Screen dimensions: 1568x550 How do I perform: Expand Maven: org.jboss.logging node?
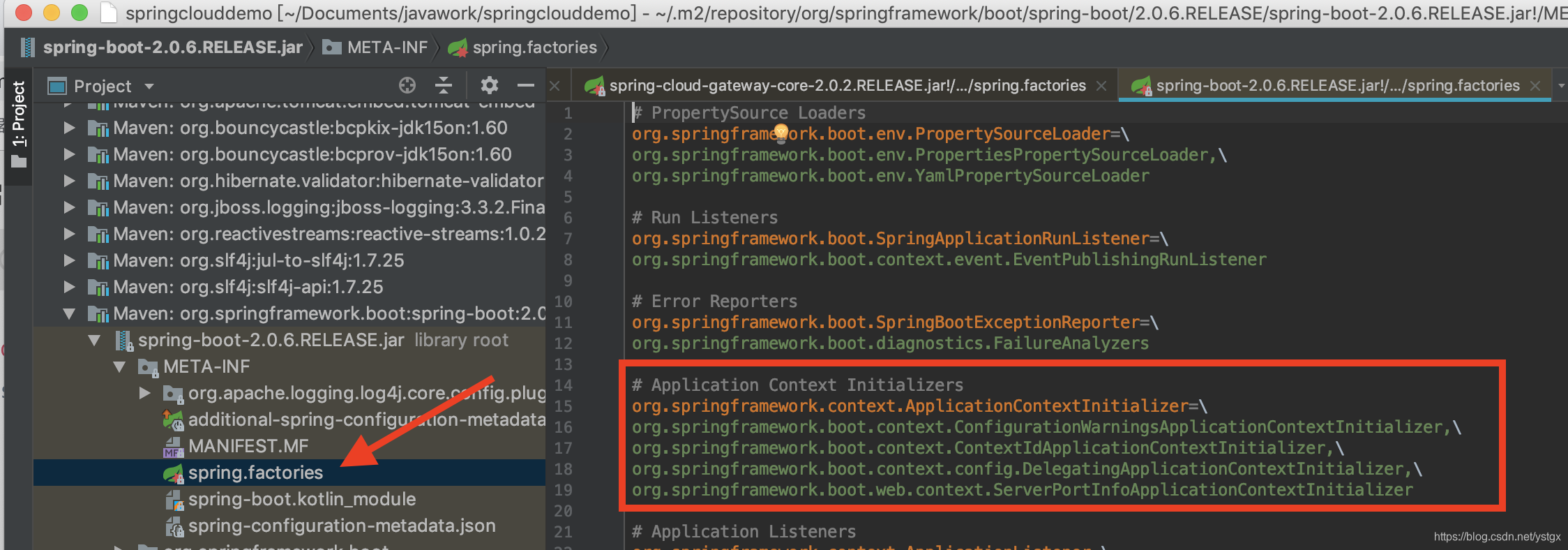point(69,207)
